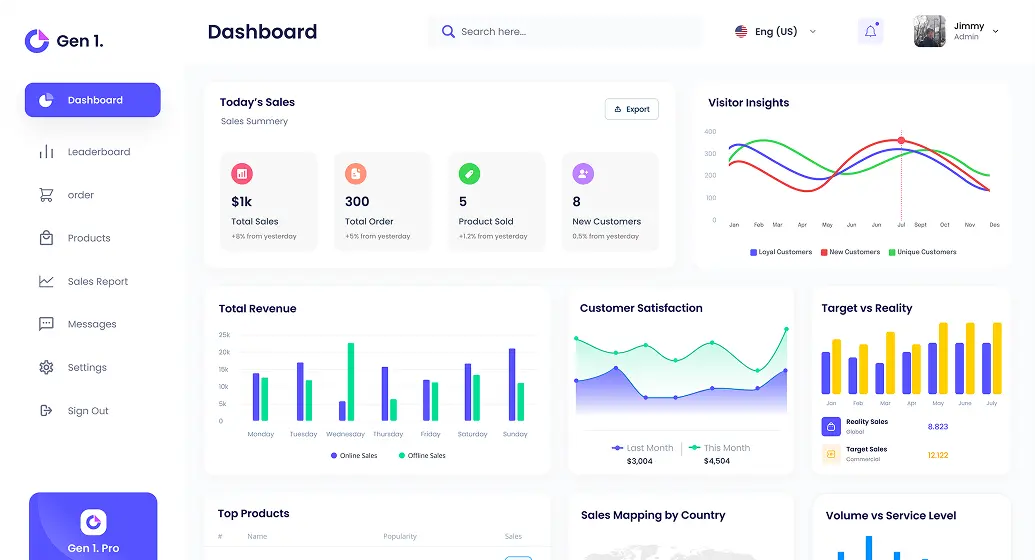Click the Product Sold green tag icon
1035x560 pixels.
click(469, 174)
